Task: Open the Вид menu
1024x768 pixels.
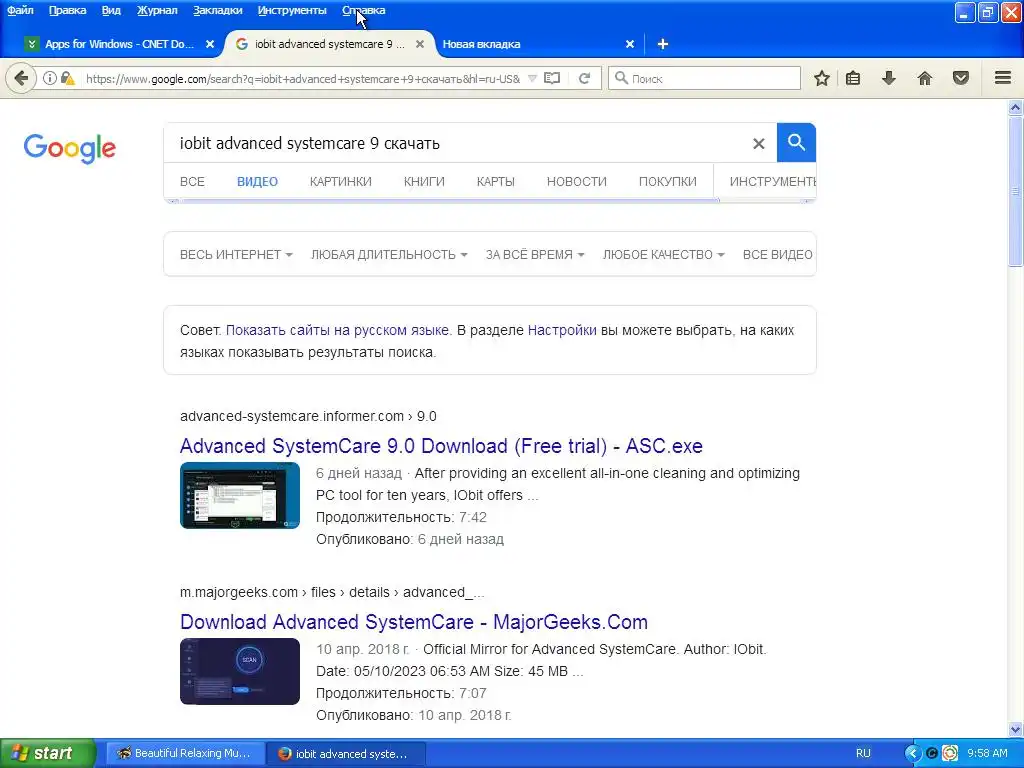Action: (x=111, y=10)
